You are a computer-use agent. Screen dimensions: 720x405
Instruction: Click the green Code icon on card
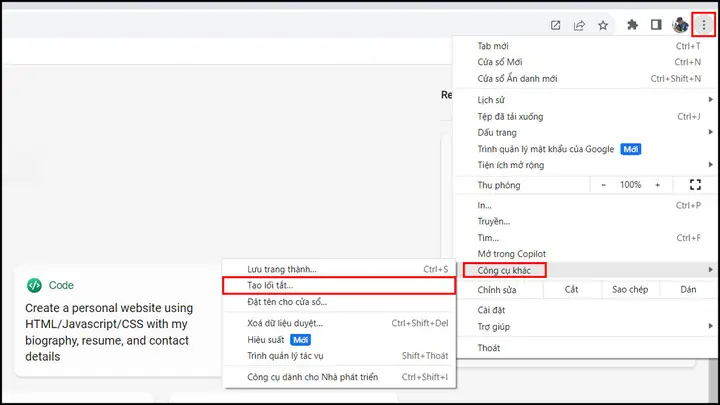34,285
